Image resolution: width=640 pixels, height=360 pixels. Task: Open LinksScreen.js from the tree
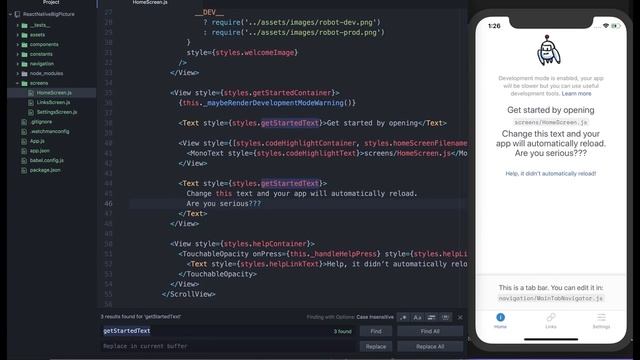pos(53,103)
